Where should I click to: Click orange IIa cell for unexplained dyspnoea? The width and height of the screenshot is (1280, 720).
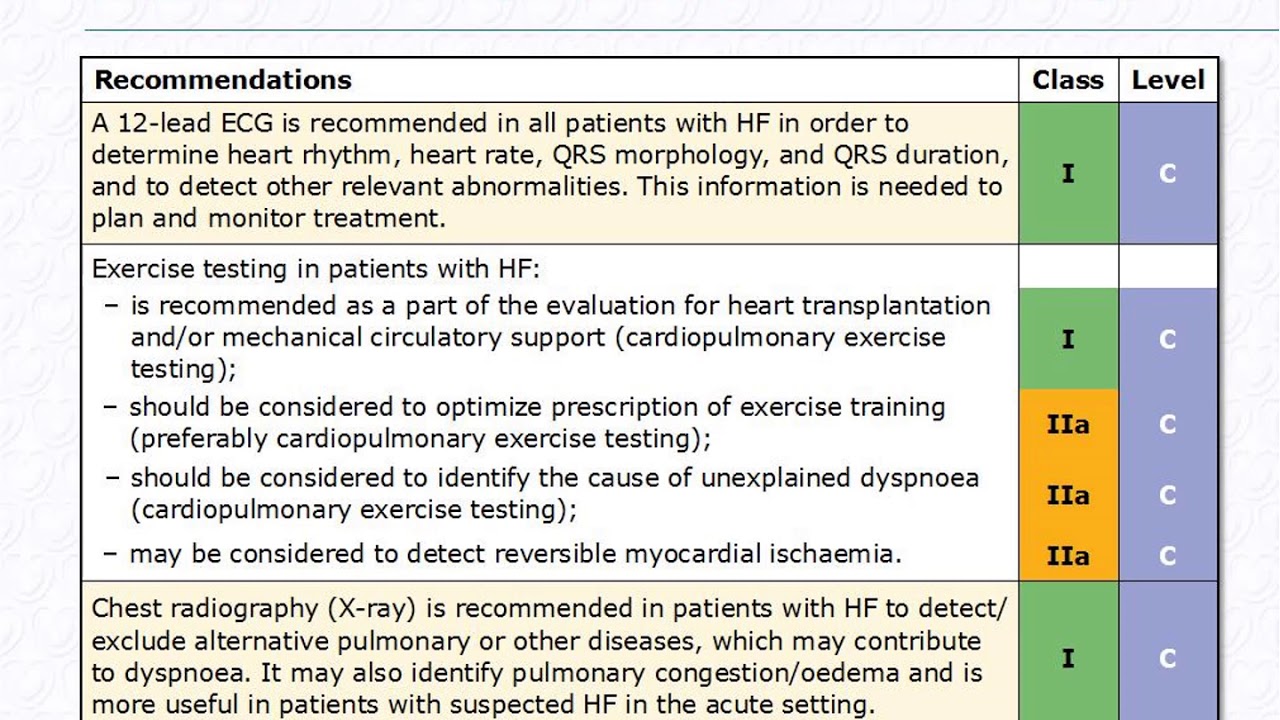(1068, 495)
